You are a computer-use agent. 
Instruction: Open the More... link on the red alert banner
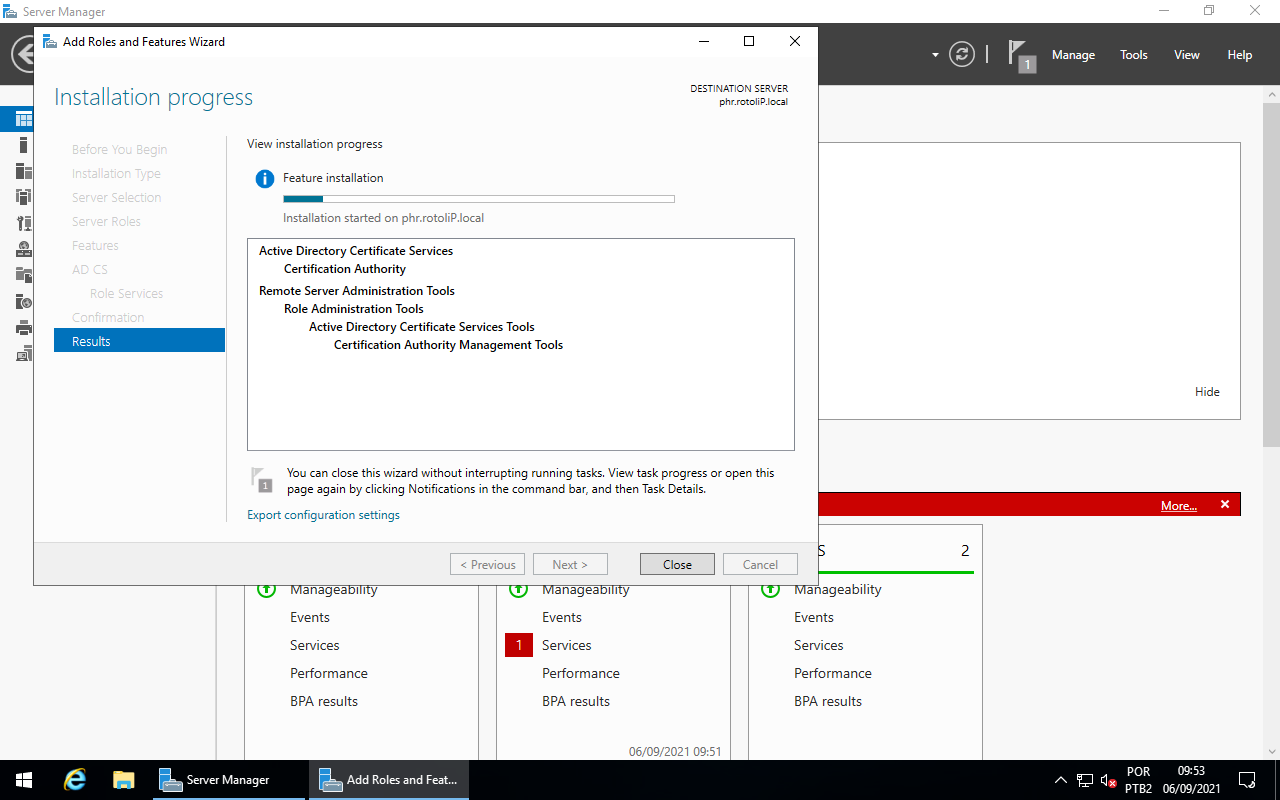1178,505
